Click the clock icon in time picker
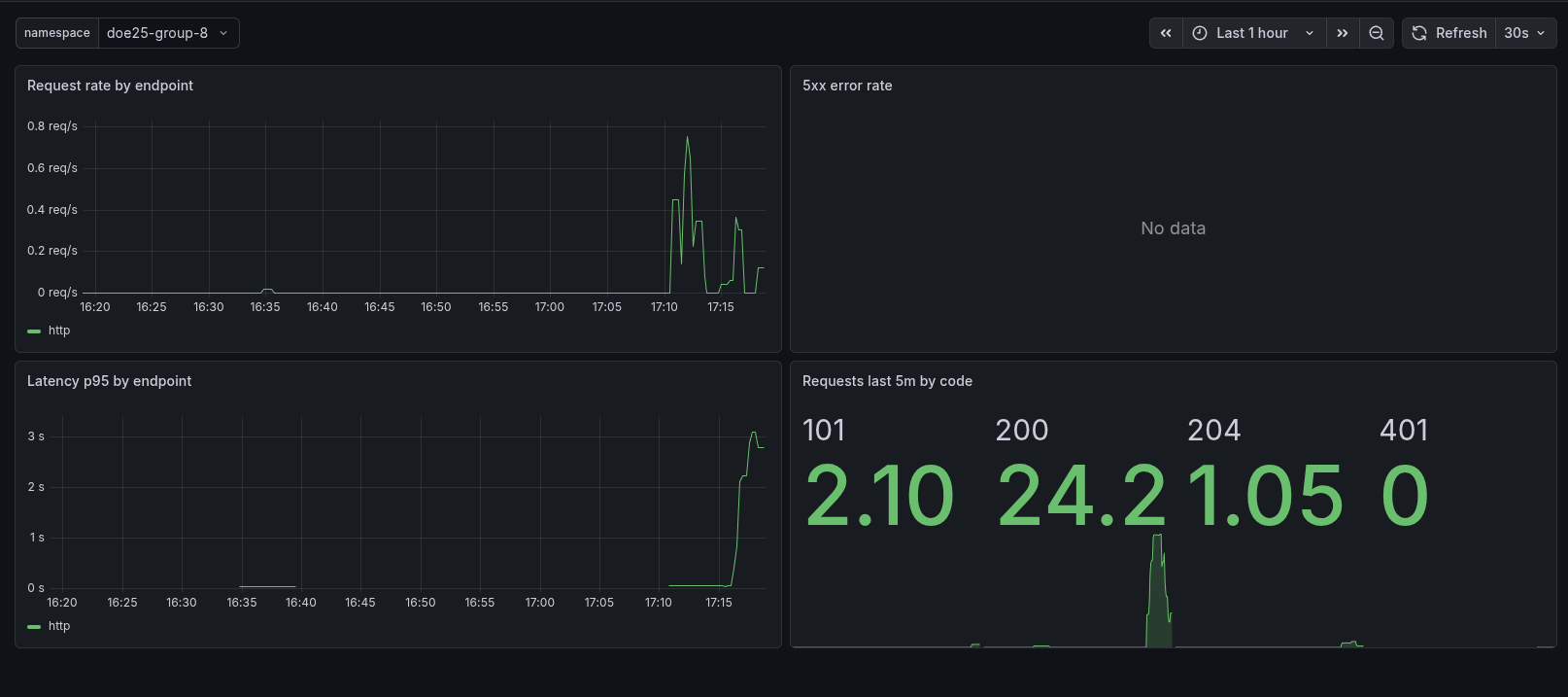This screenshot has width=1568, height=697. [1200, 33]
